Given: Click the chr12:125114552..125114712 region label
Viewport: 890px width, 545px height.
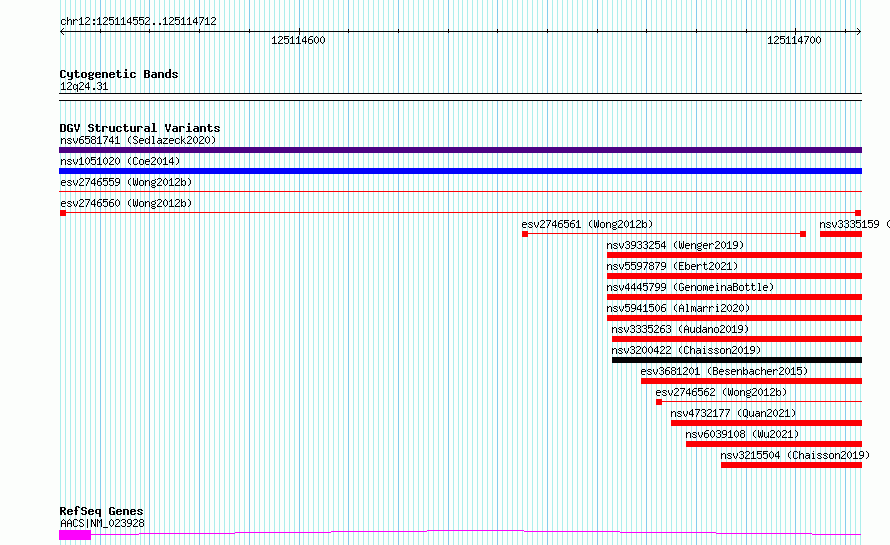Looking at the screenshot, I should pos(138,22).
